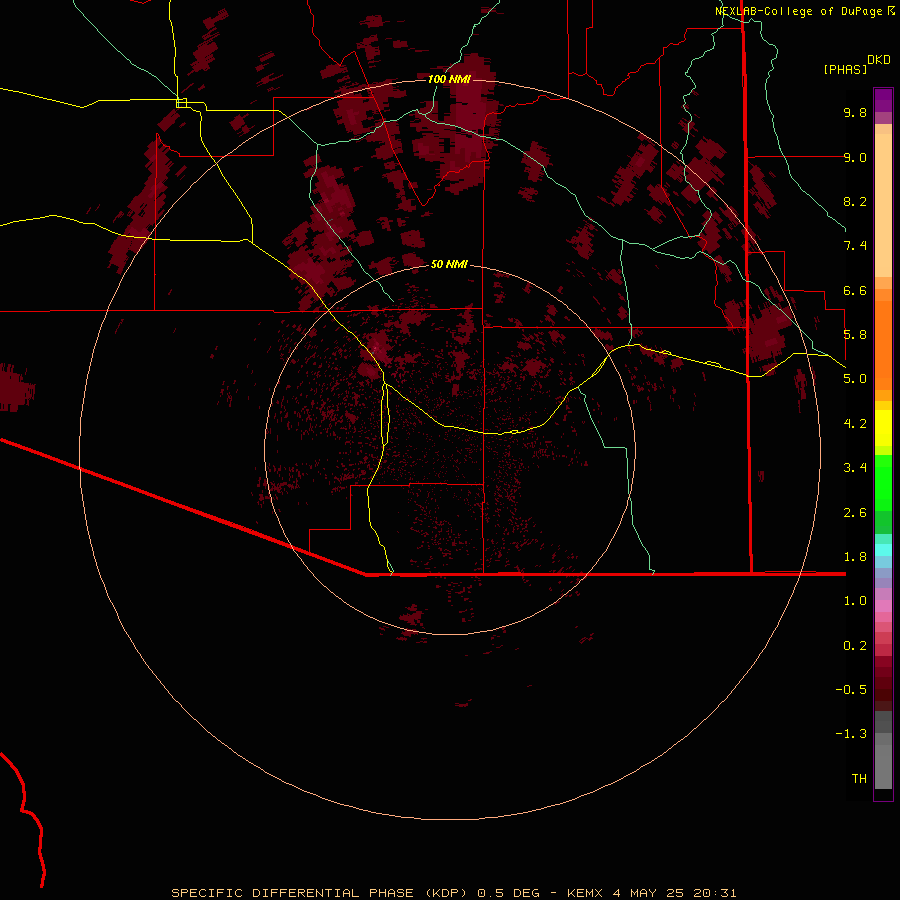Image resolution: width=900 pixels, height=900 pixels.
Task: Click the 5.8 scale value
Action: point(855,335)
